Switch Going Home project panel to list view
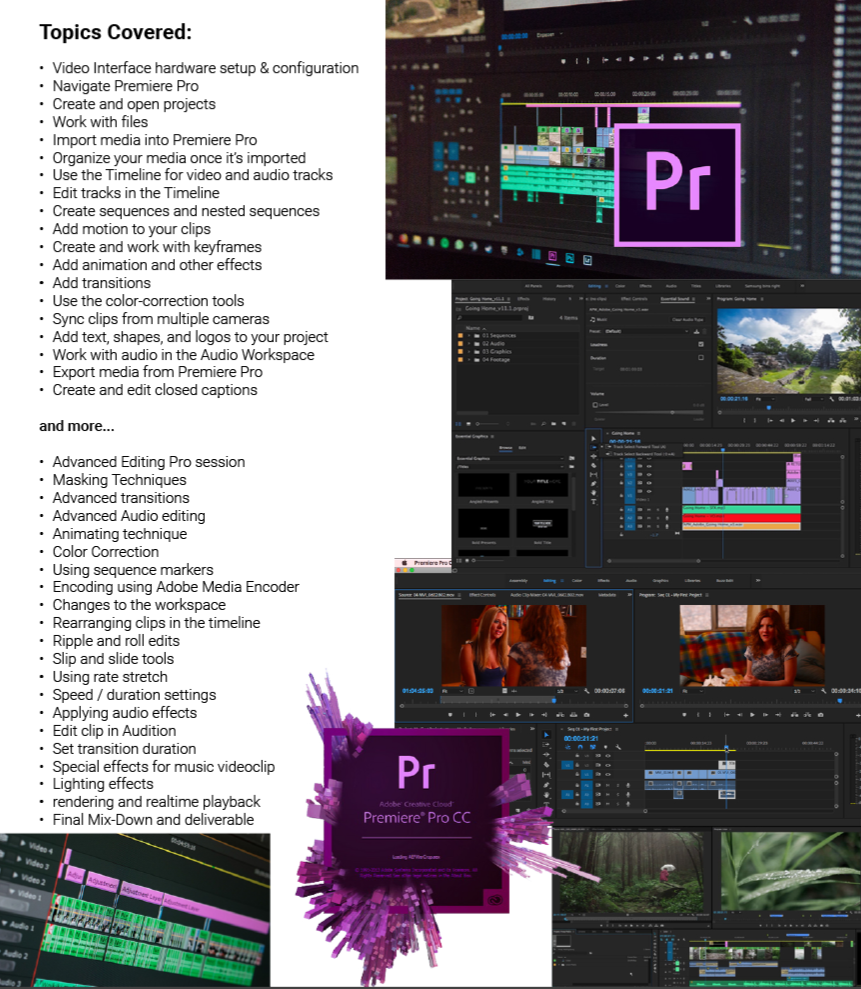 pos(458,424)
